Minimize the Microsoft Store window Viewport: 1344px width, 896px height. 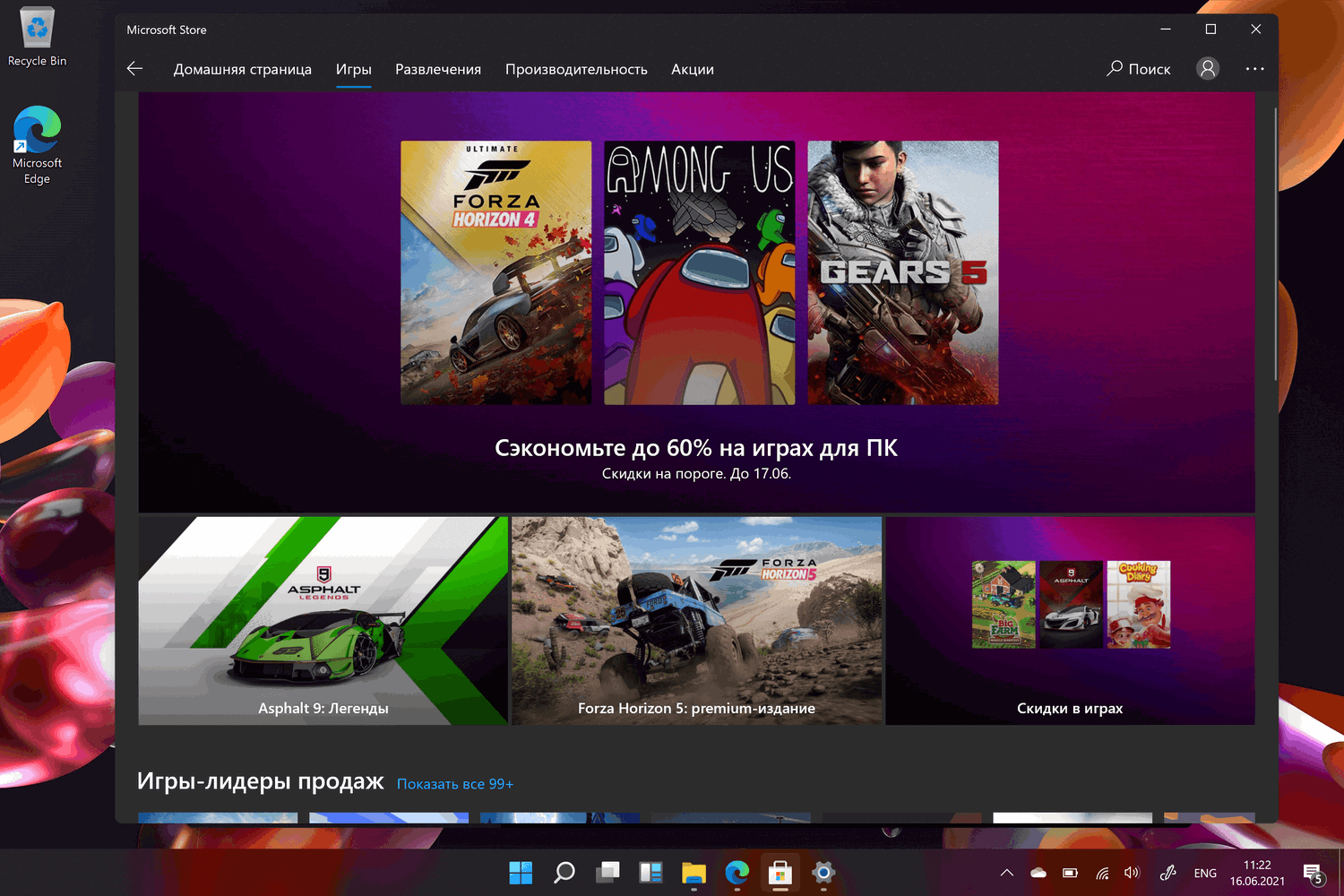[x=1166, y=30]
